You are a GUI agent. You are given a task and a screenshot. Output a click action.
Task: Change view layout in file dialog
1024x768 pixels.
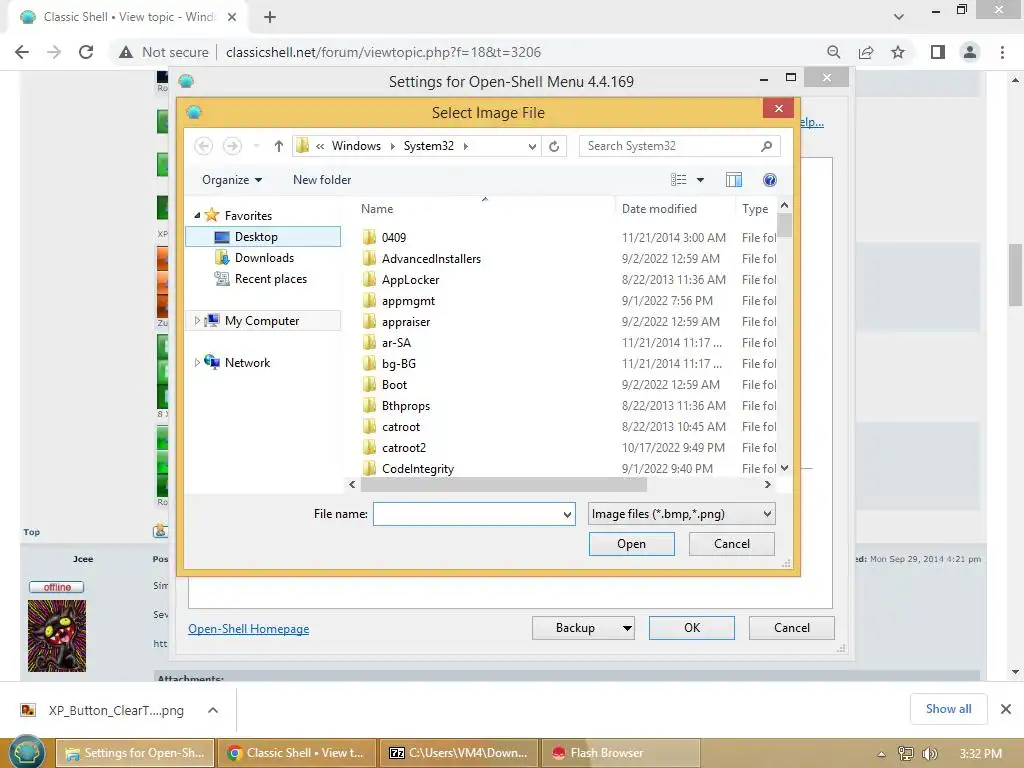(x=679, y=180)
